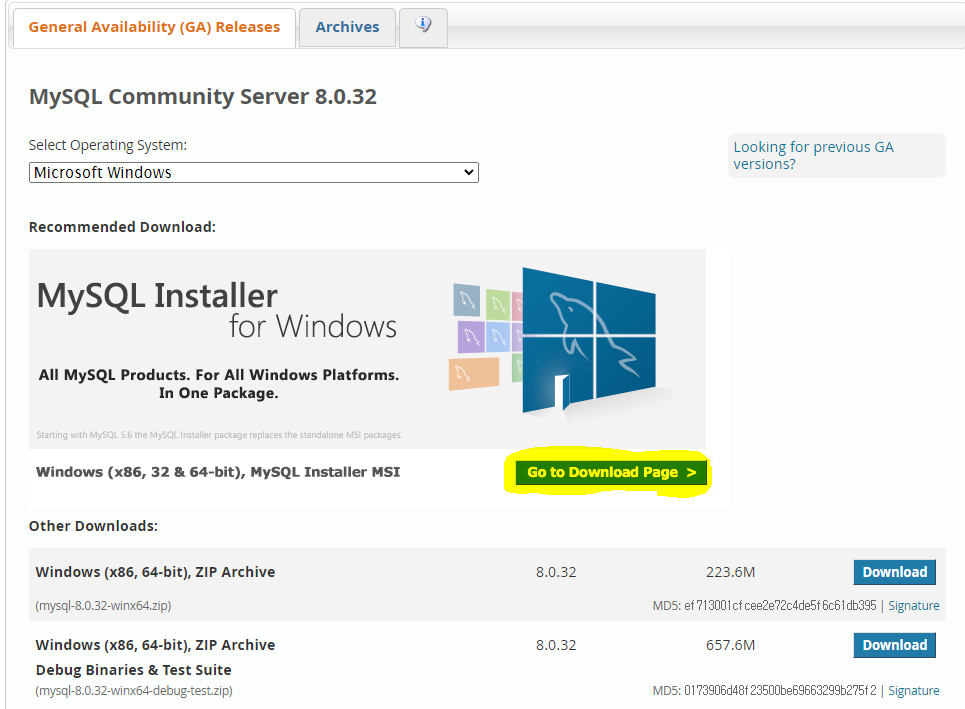Click the Debug Binaries & Test Suite label
The width and height of the screenshot is (965, 709).
pyautogui.click(x=134, y=670)
